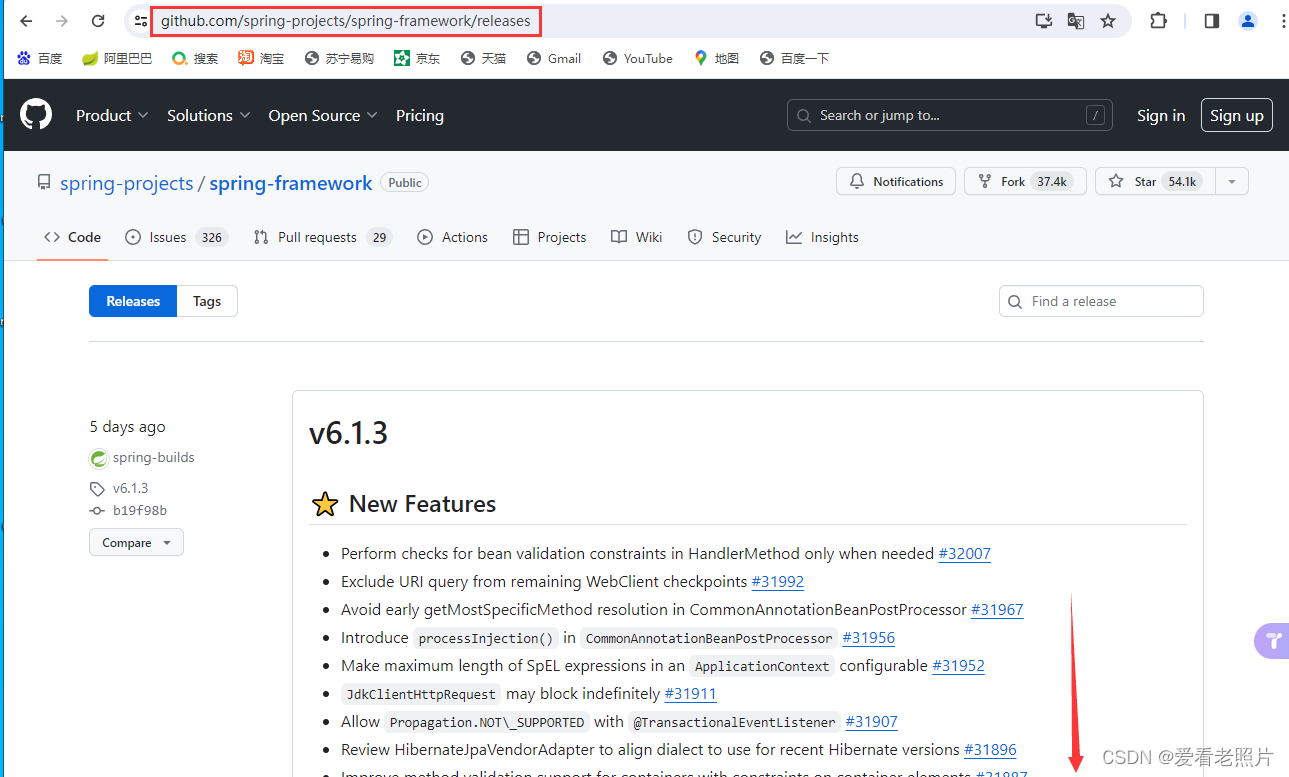Viewport: 1289px width, 777px height.
Task: Open issue link #31907
Action: pos(871,722)
